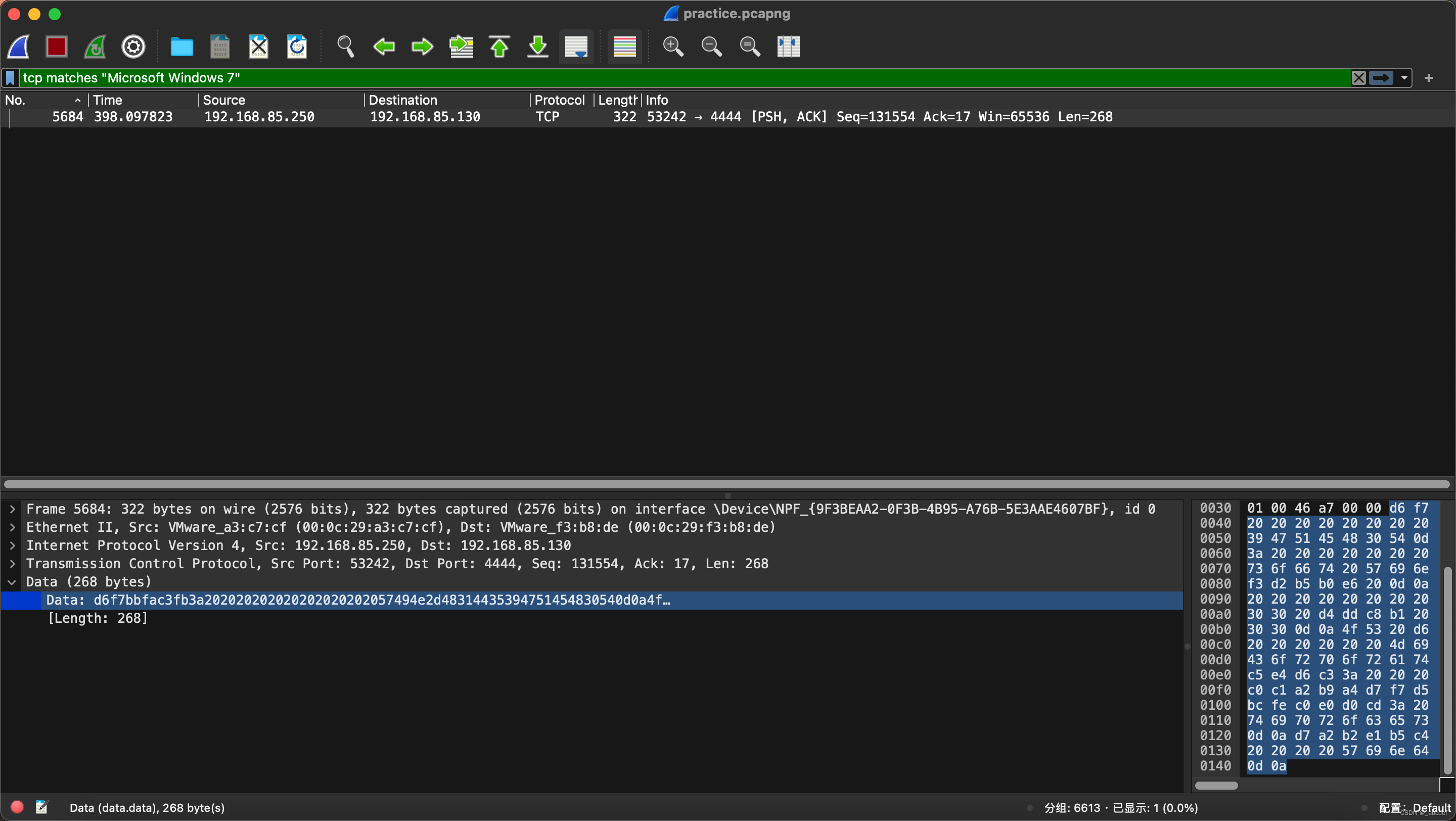This screenshot has height=821, width=1456.
Task: Sort by No. column header
Action: [43, 100]
